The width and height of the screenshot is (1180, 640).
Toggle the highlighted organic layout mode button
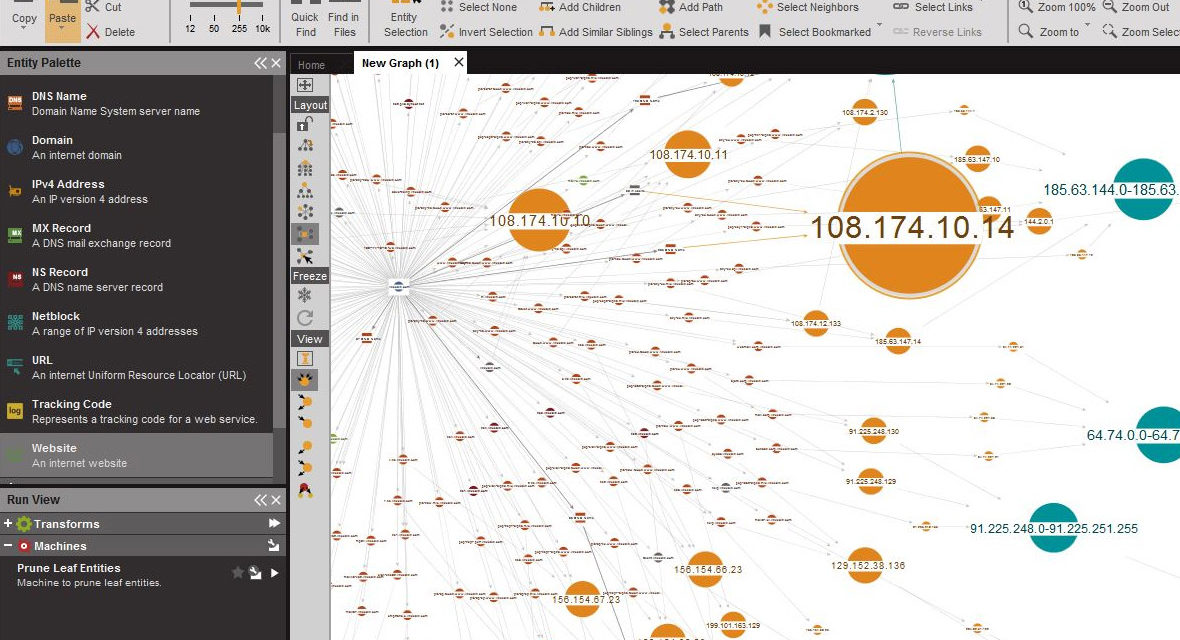[x=305, y=234]
